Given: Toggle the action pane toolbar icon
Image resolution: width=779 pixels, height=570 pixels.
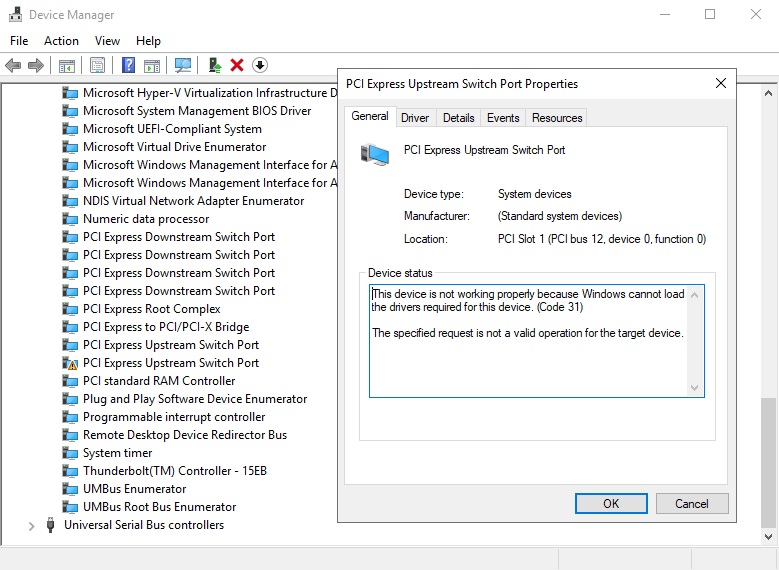Looking at the screenshot, I should 152,65.
